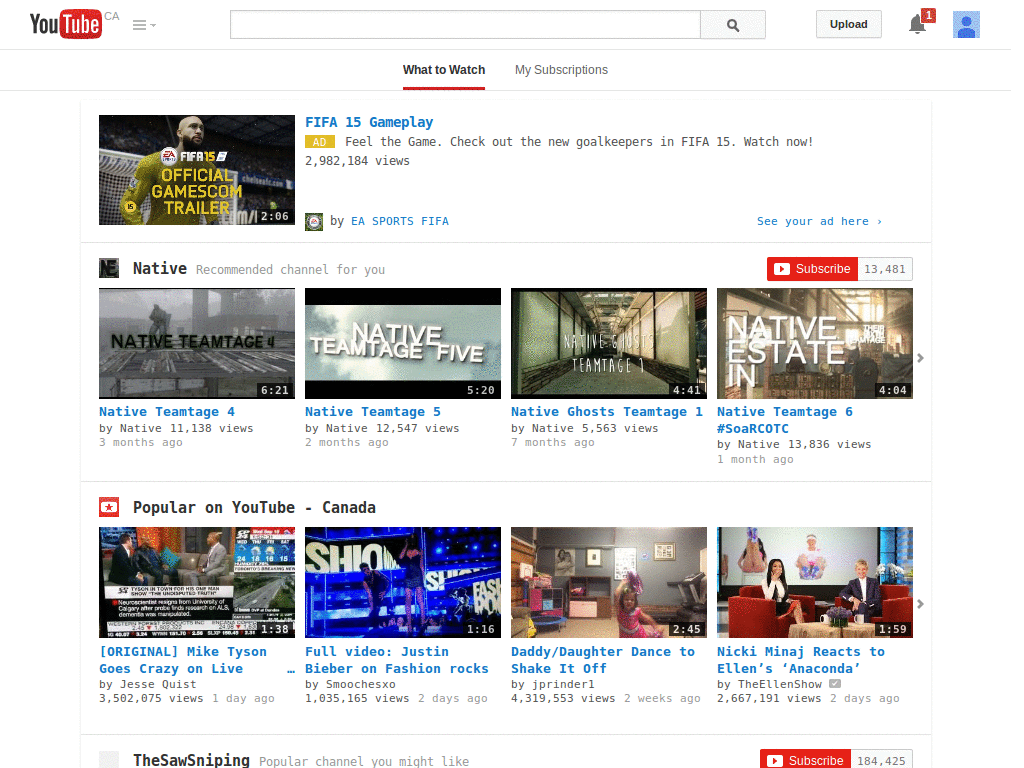Open Justin Bieber Fashion rocks thumbnail

point(403,583)
